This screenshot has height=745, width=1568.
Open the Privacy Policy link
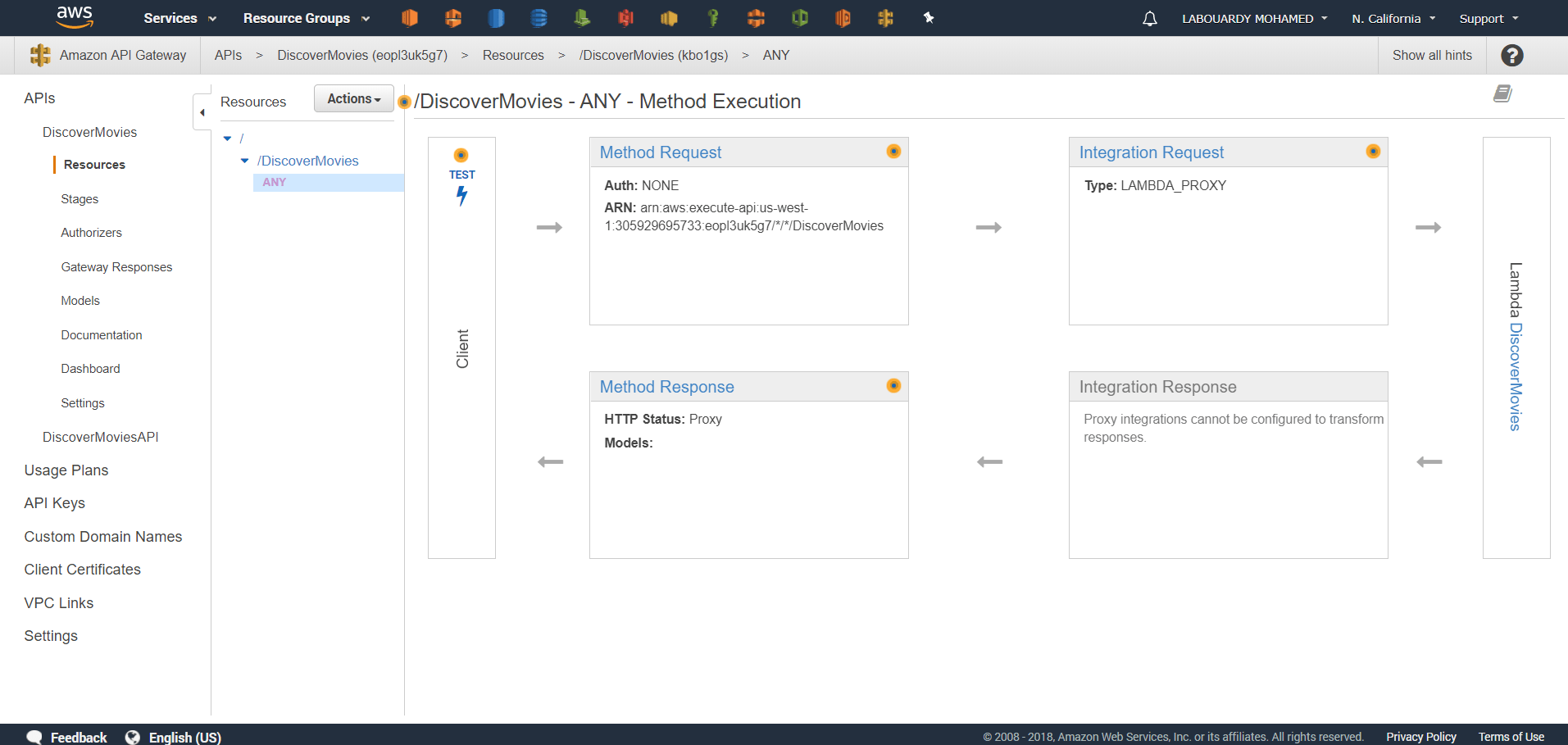point(1421,737)
